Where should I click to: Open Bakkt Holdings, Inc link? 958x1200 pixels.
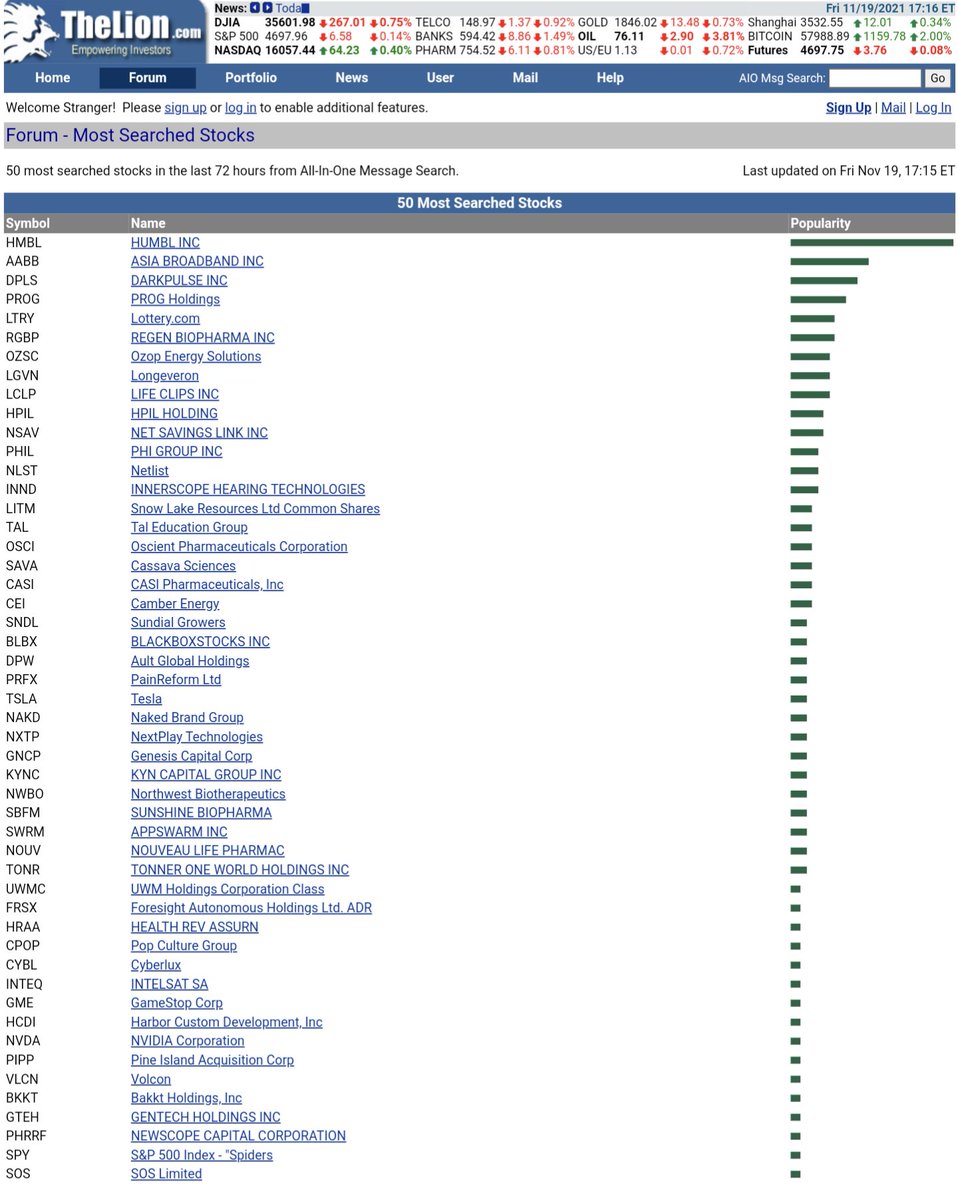[186, 1098]
